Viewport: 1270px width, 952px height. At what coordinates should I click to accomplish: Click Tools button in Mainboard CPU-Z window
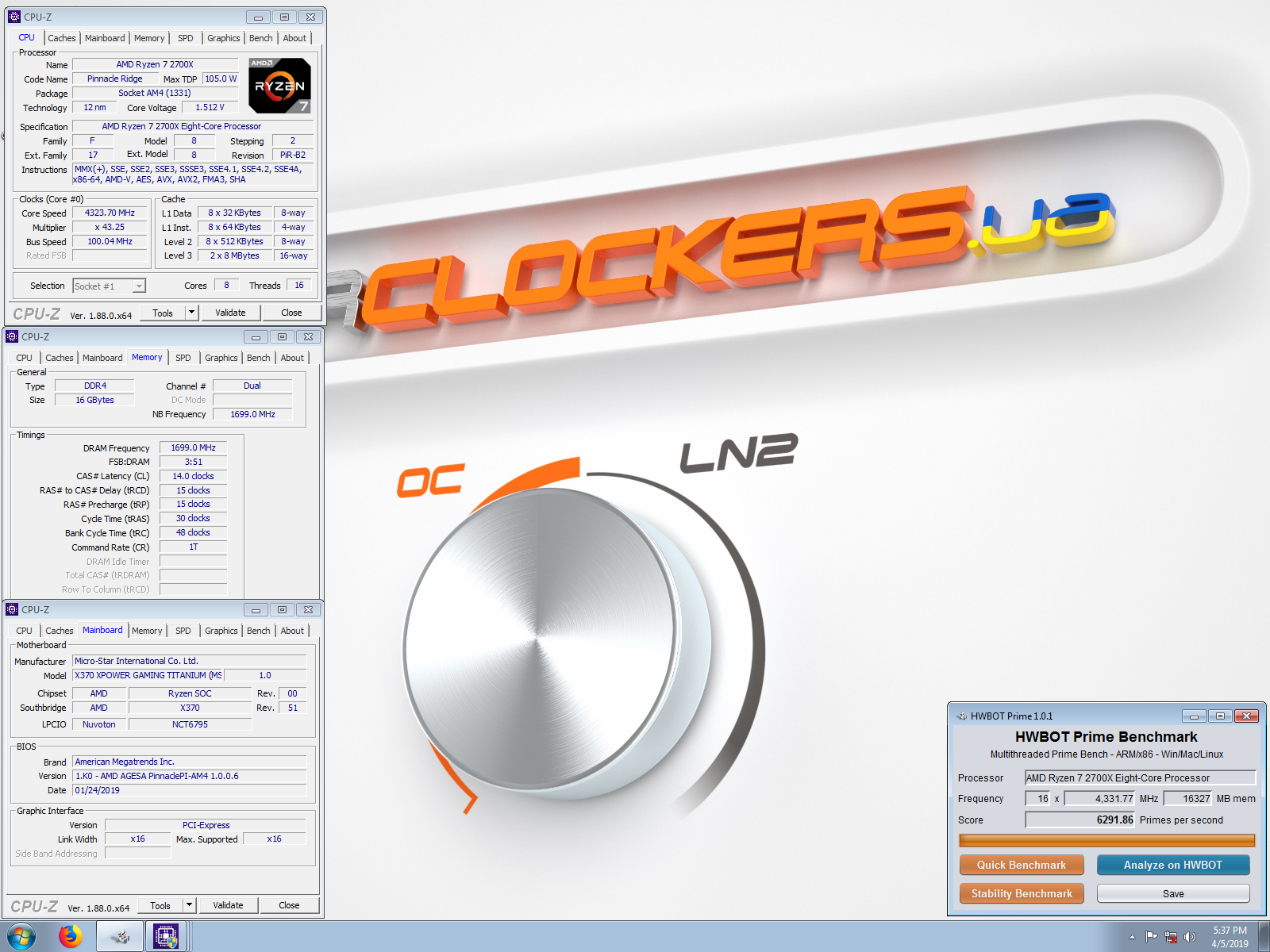coord(160,905)
